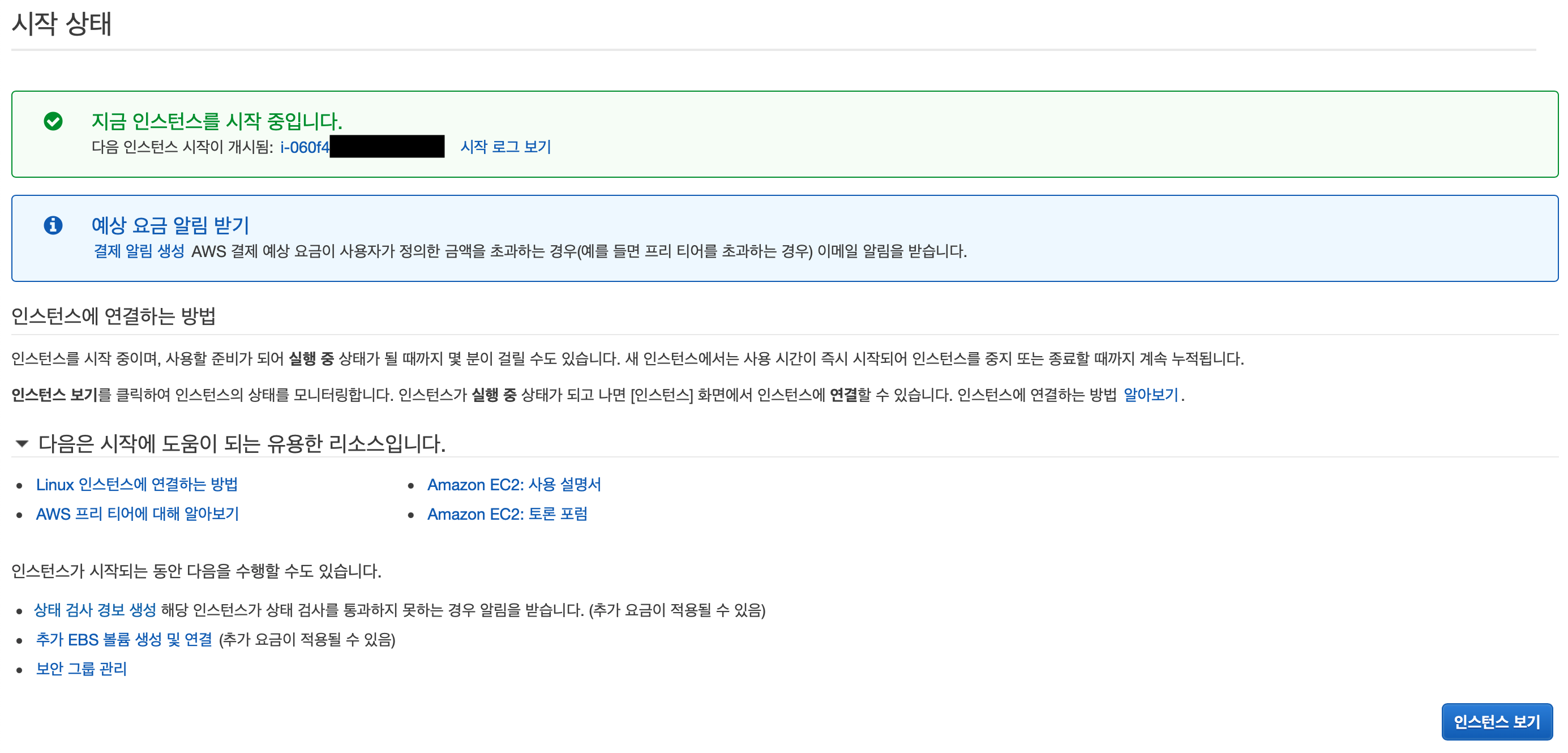Viewport: 1568px width, 753px height.
Task: Click the 알아보기 link about connecting
Action: point(1150,395)
